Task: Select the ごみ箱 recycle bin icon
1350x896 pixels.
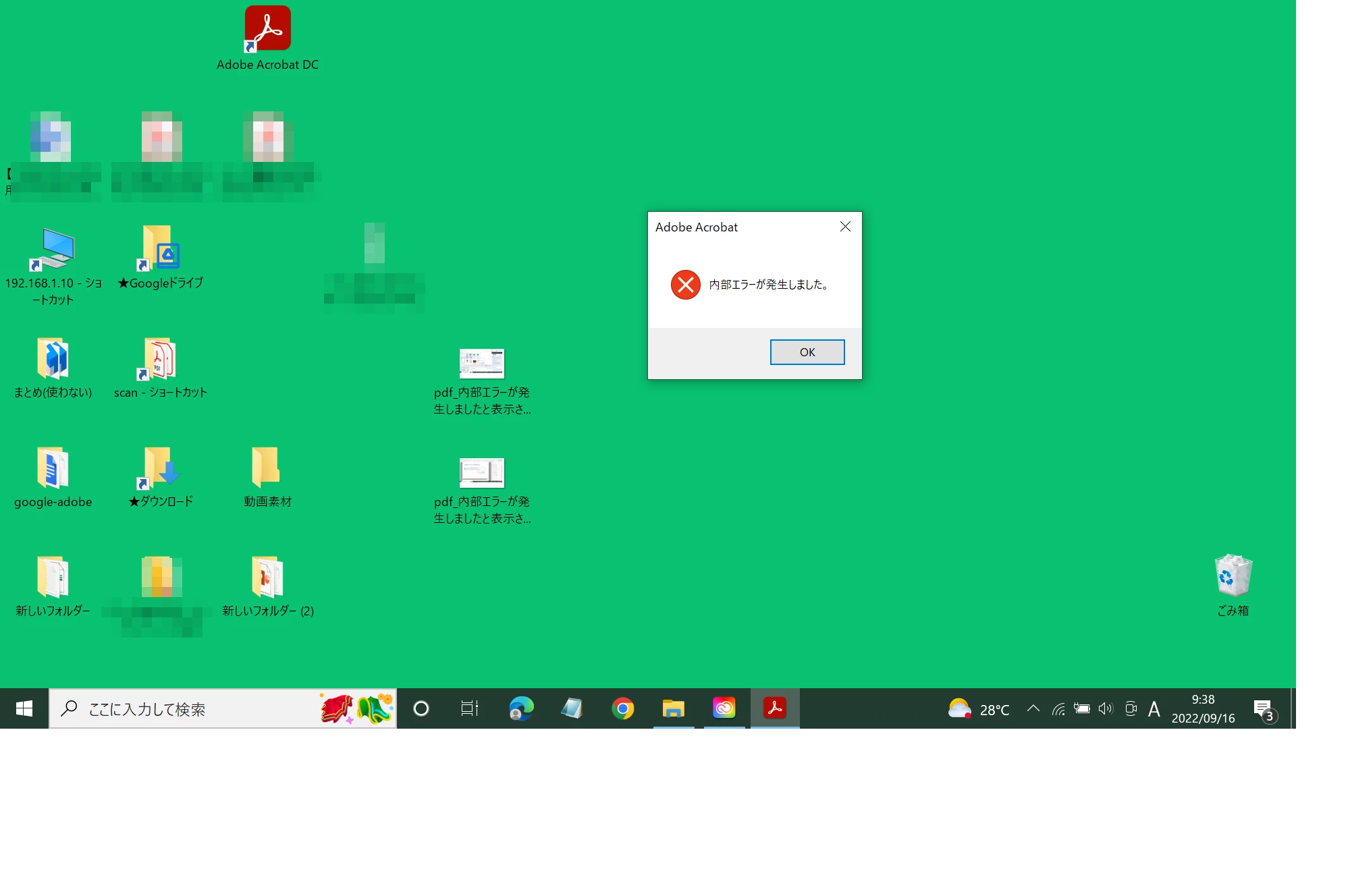Action: point(1233,576)
